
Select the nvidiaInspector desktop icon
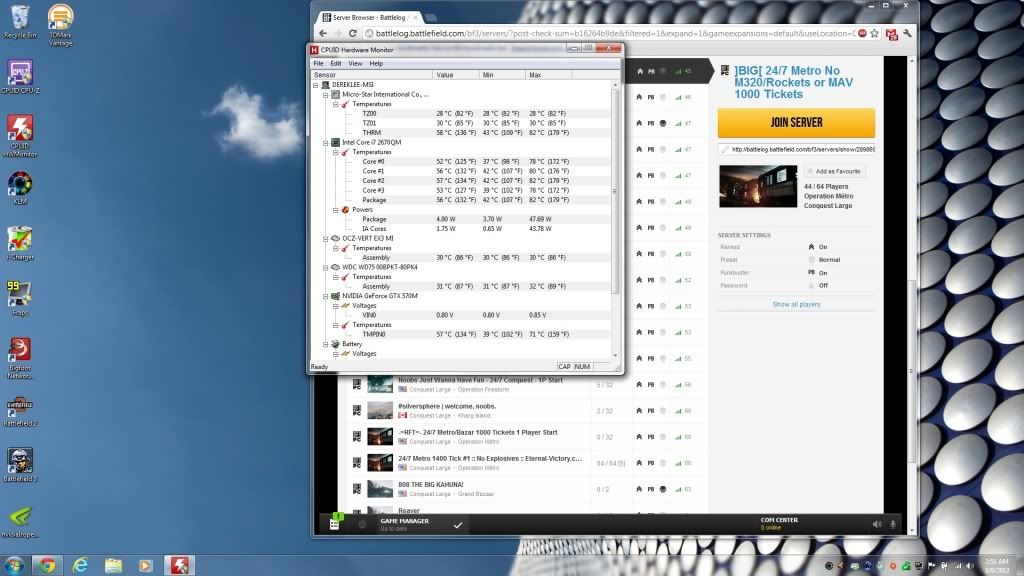tap(20, 522)
